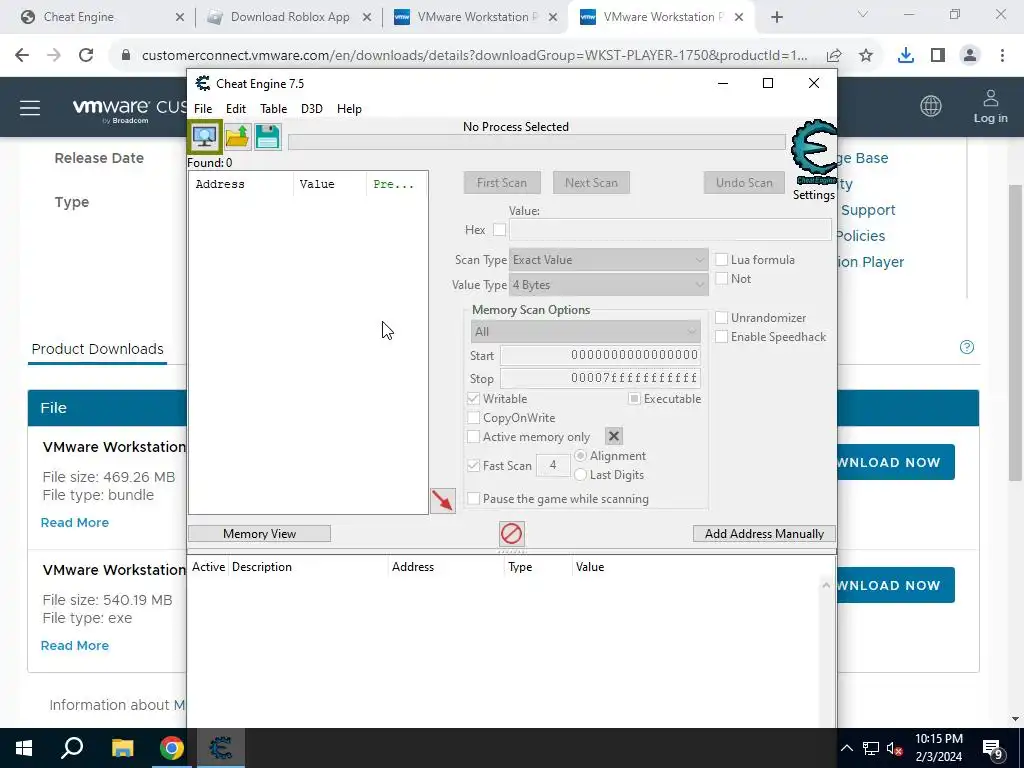Toggle the Writable checkbox
The image size is (1024, 768).
click(473, 398)
